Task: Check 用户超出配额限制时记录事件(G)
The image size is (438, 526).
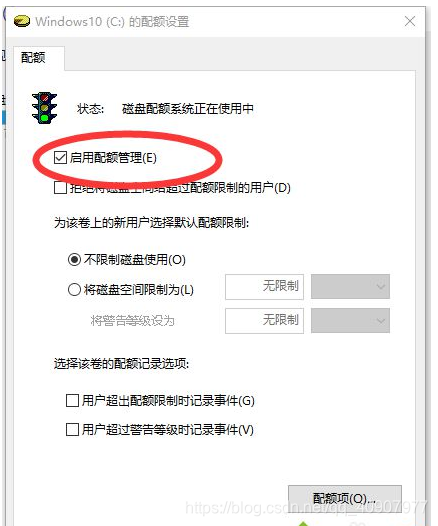Action: [72, 401]
